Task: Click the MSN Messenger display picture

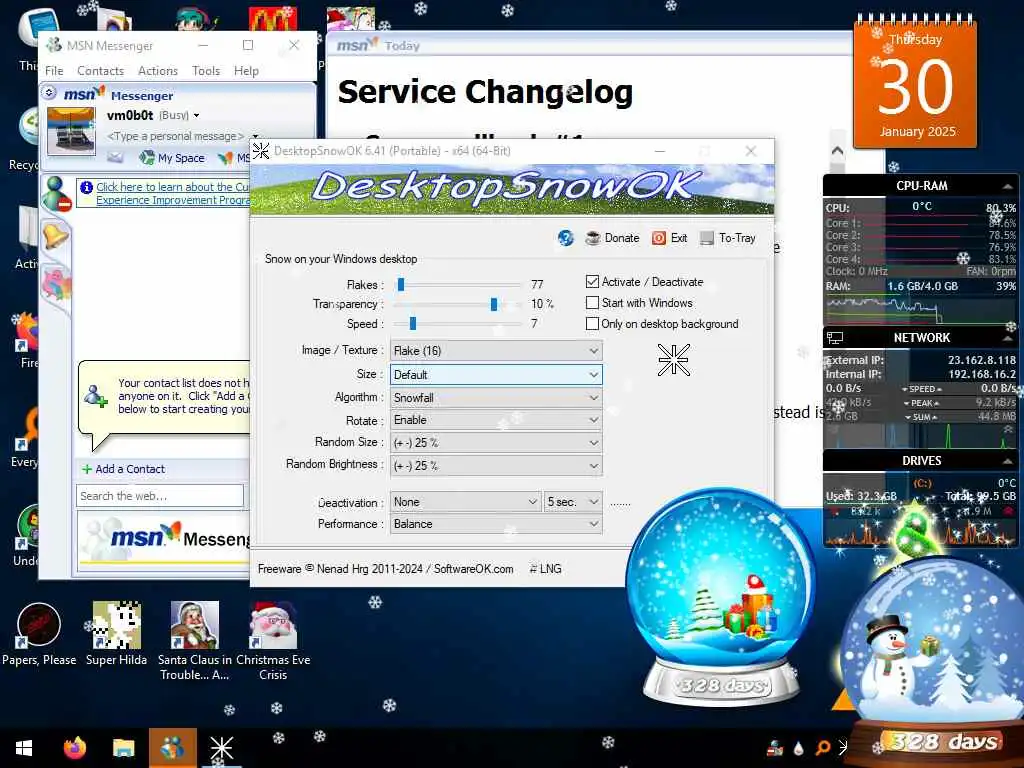Action: pyautogui.click(x=71, y=131)
